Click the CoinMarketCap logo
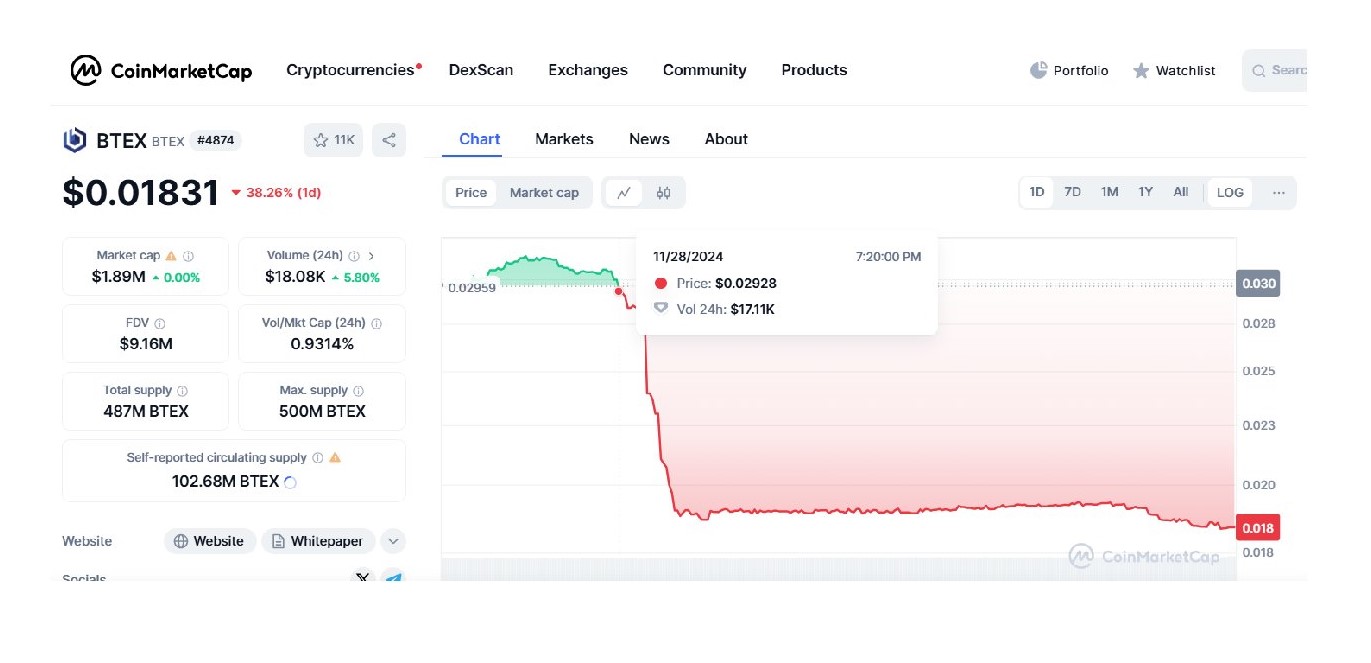The height and width of the screenshot is (663, 1371). tap(161, 70)
